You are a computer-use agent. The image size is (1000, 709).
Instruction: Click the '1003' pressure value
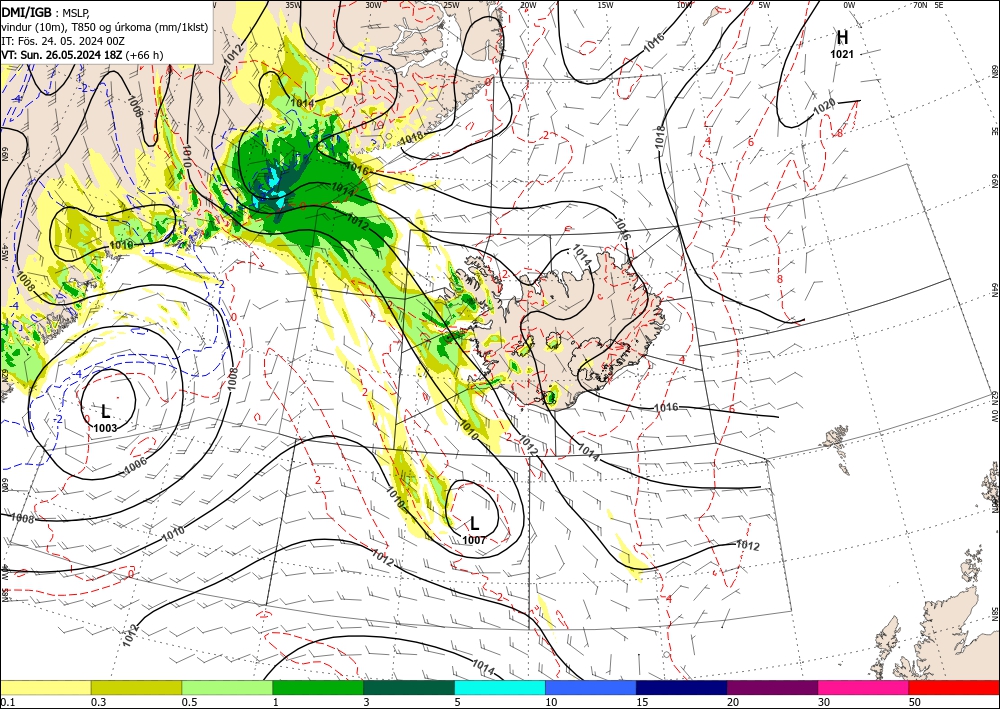click(x=105, y=428)
